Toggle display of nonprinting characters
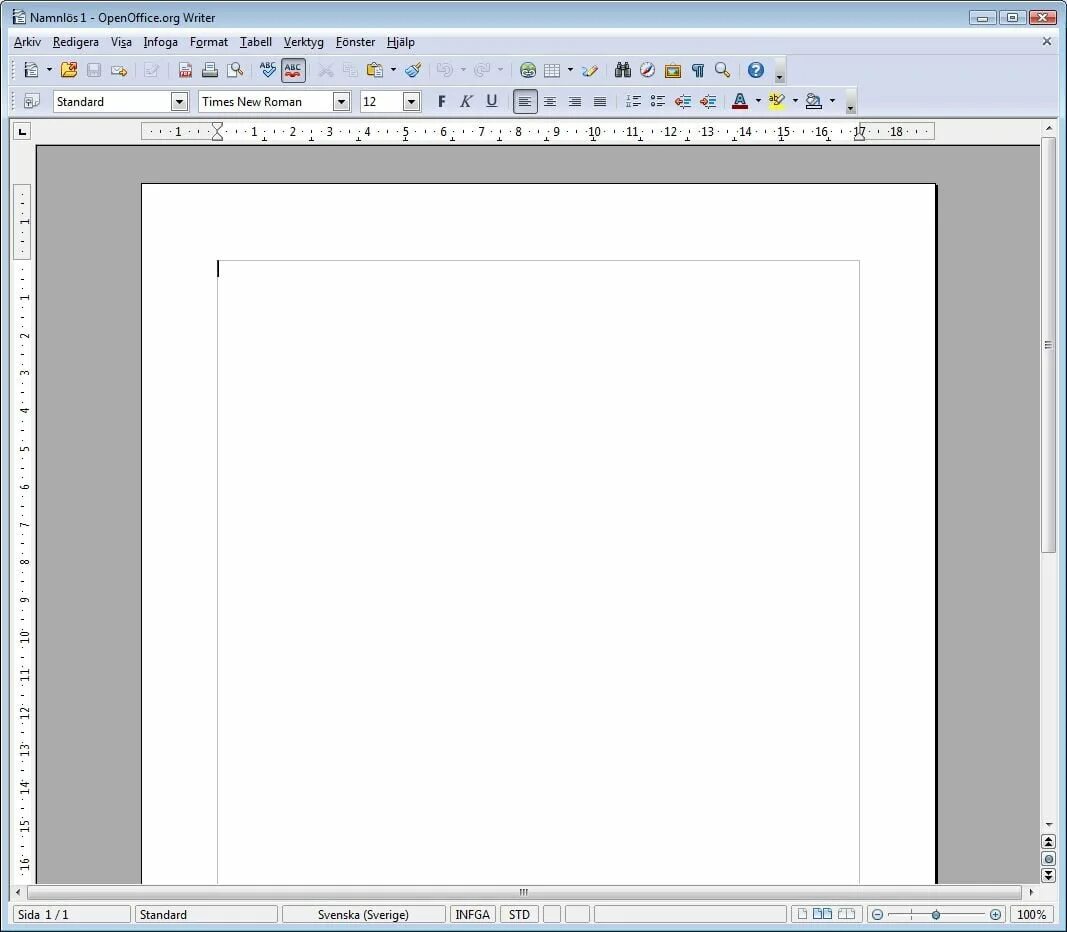 tap(697, 70)
